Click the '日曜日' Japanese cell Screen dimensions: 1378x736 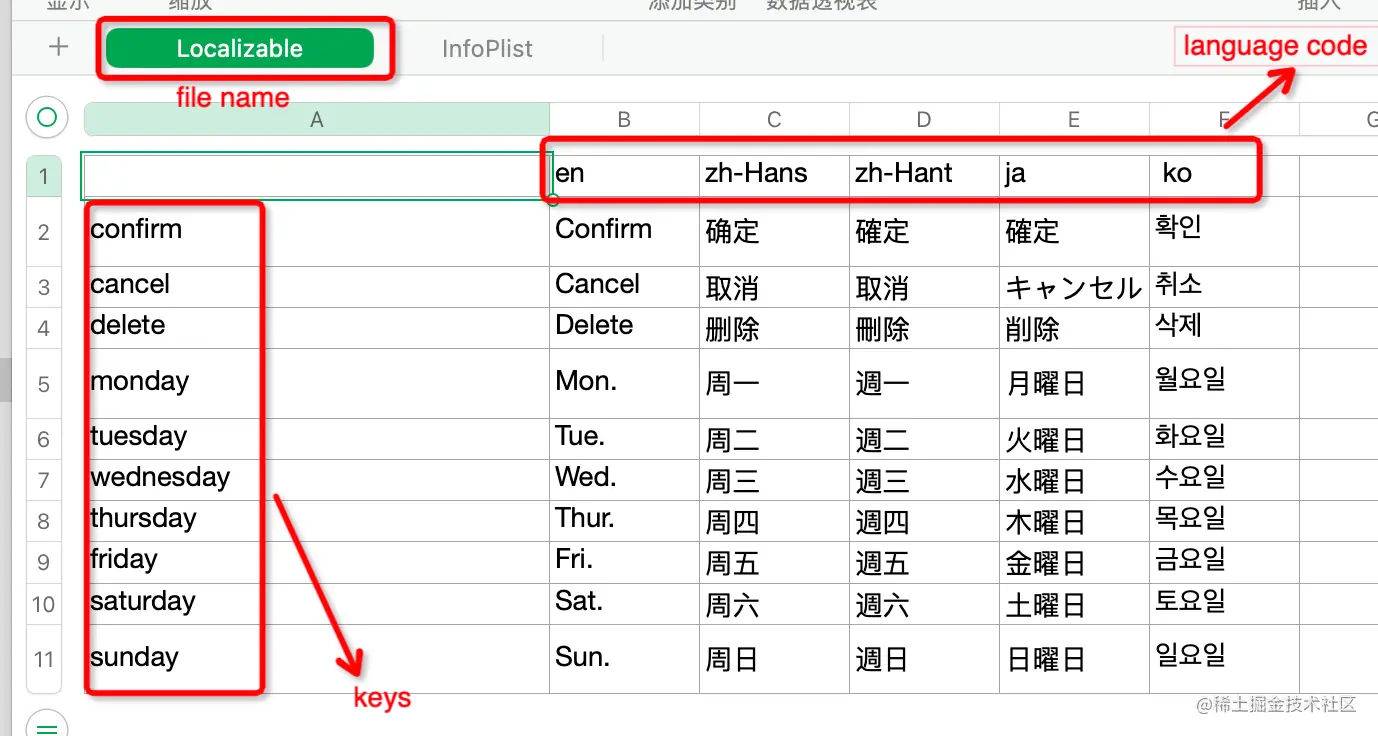tap(1074, 659)
